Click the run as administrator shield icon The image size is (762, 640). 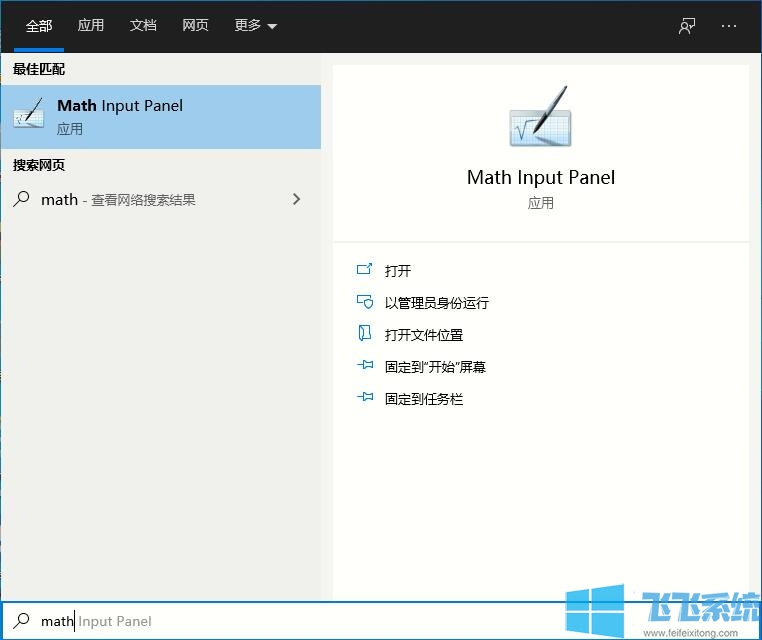pos(365,302)
